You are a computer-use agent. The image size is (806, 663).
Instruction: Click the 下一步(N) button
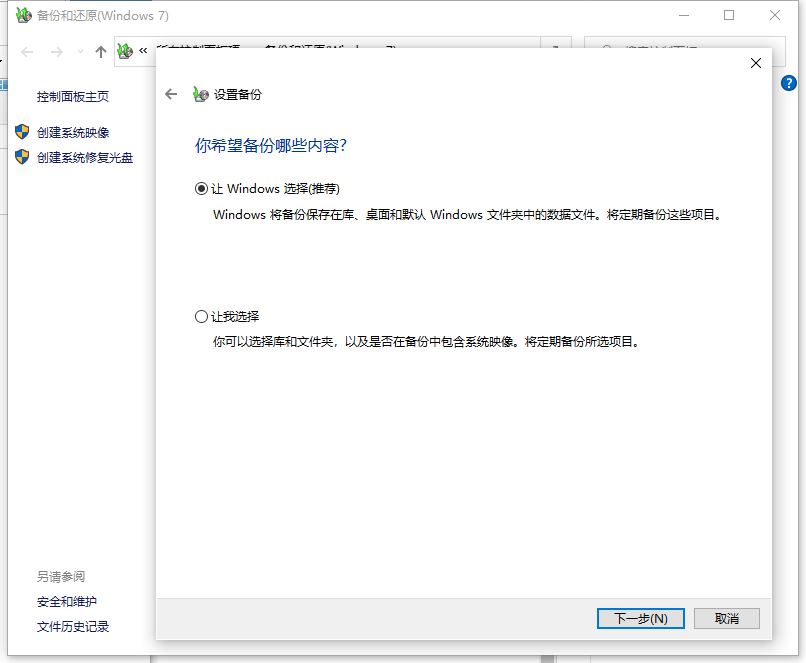pos(640,618)
